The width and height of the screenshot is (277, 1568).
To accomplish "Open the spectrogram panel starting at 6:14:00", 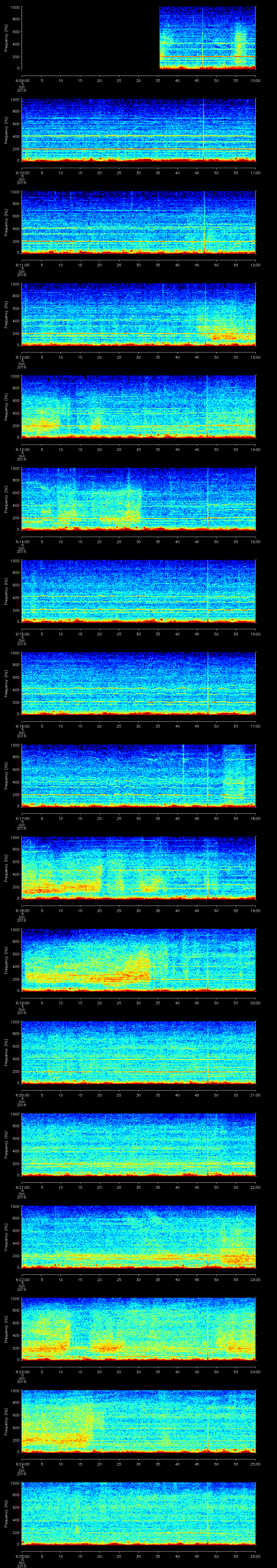I will pyautogui.click(x=139, y=499).
